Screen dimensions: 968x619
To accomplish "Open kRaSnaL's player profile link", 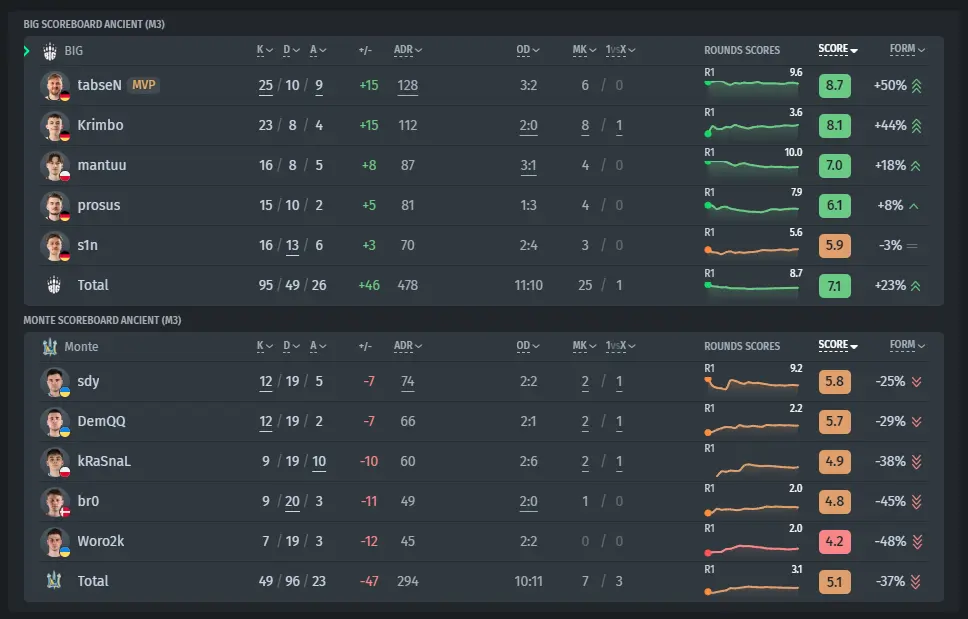I will [104, 461].
